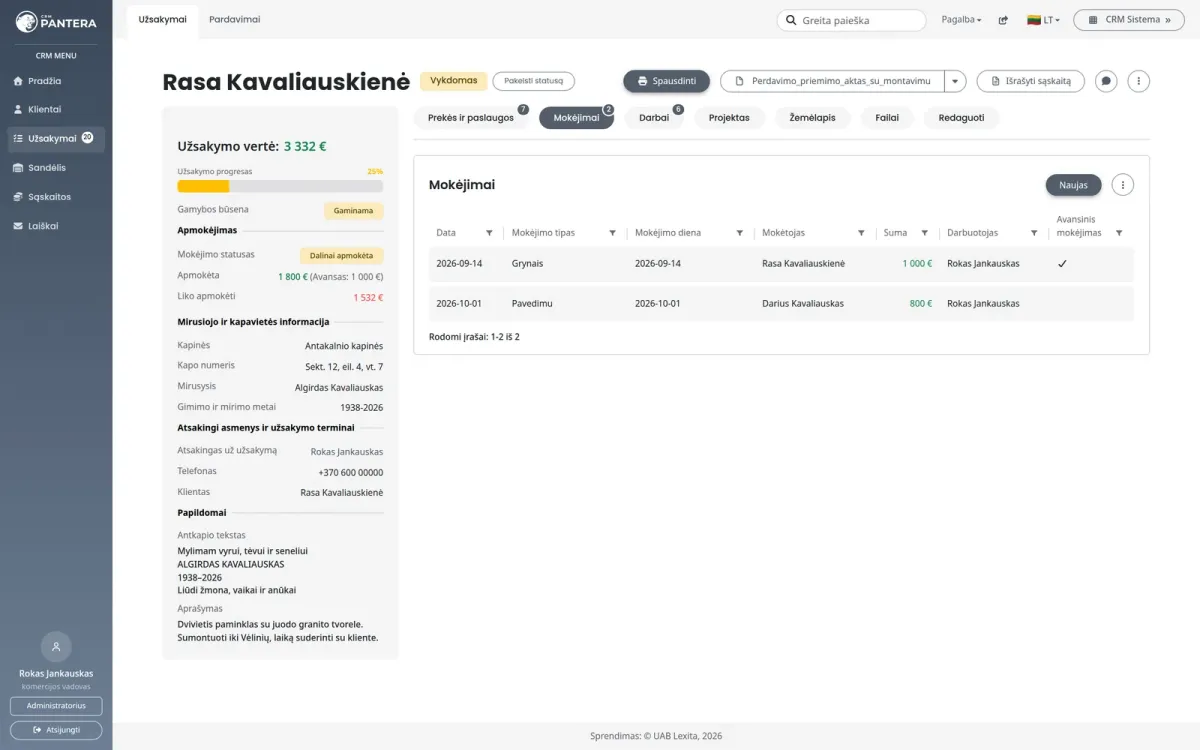Open the Prekės ir paslaugos tab
This screenshot has height=750, width=1200.
coord(471,118)
